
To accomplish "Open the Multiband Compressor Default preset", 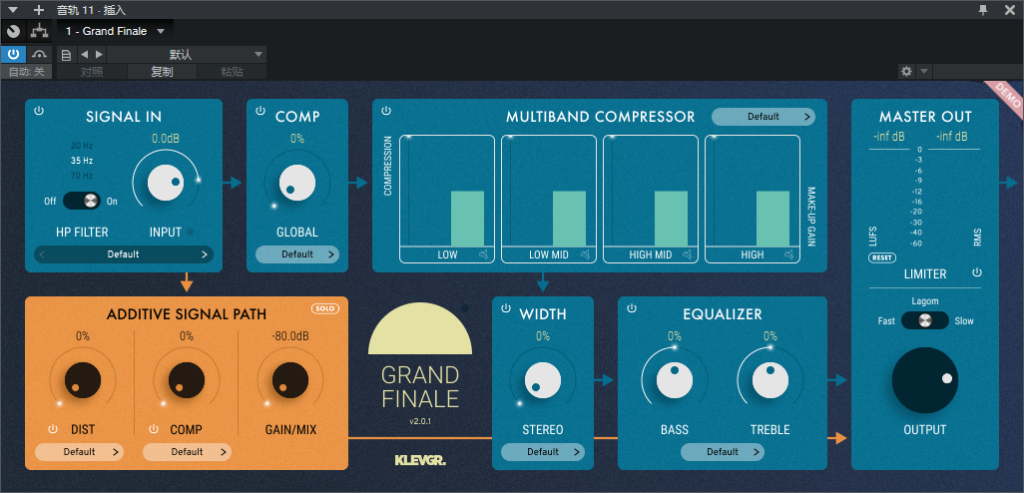I will click(763, 117).
